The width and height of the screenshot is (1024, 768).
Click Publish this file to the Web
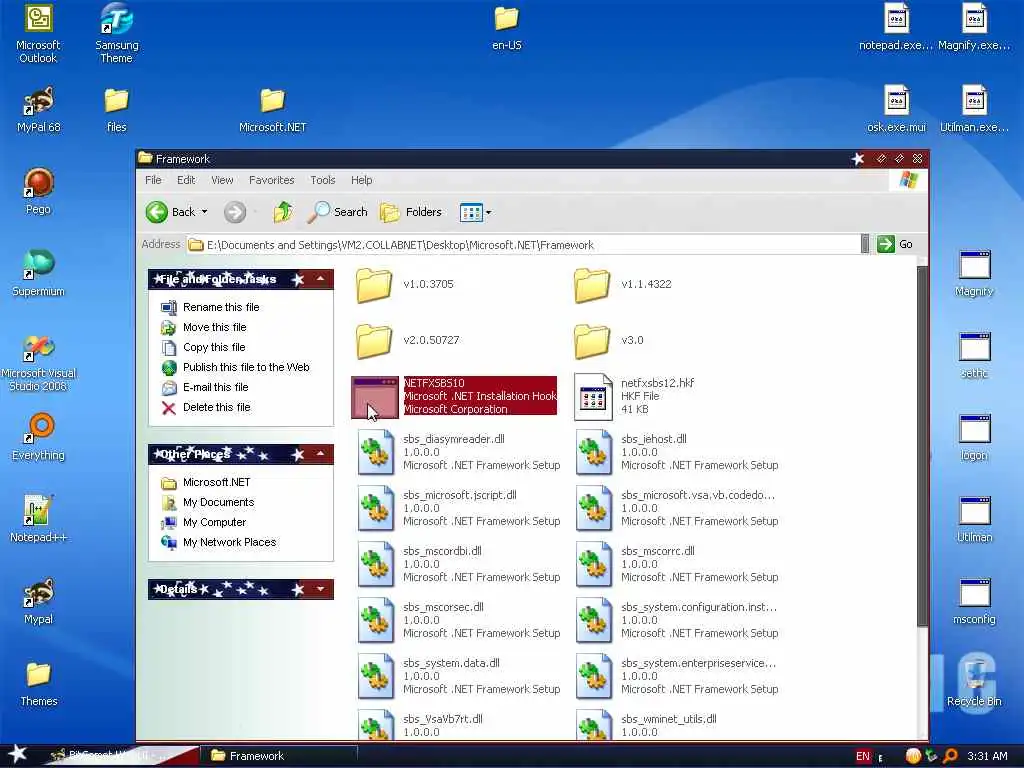(x=246, y=367)
